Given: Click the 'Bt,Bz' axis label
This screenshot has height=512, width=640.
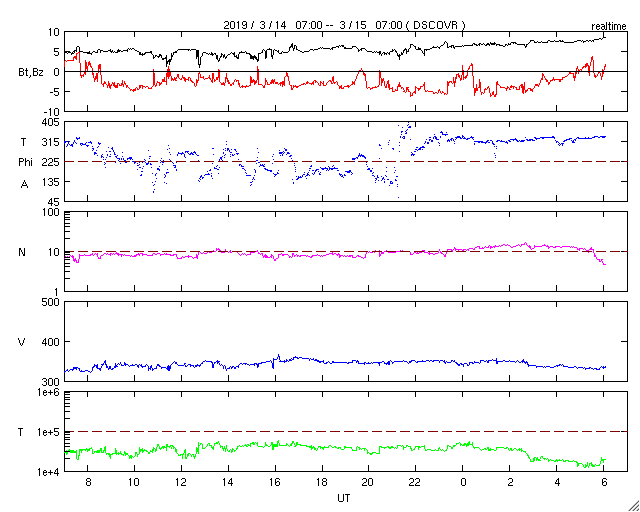Looking at the screenshot, I should (x=31, y=74).
